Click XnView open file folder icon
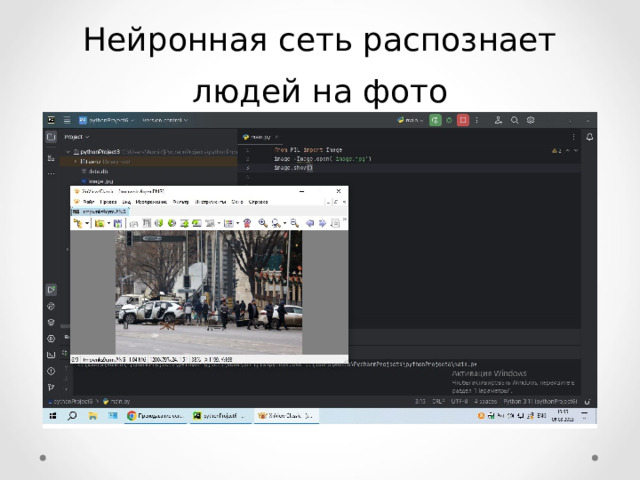640x480 pixels. point(99,223)
